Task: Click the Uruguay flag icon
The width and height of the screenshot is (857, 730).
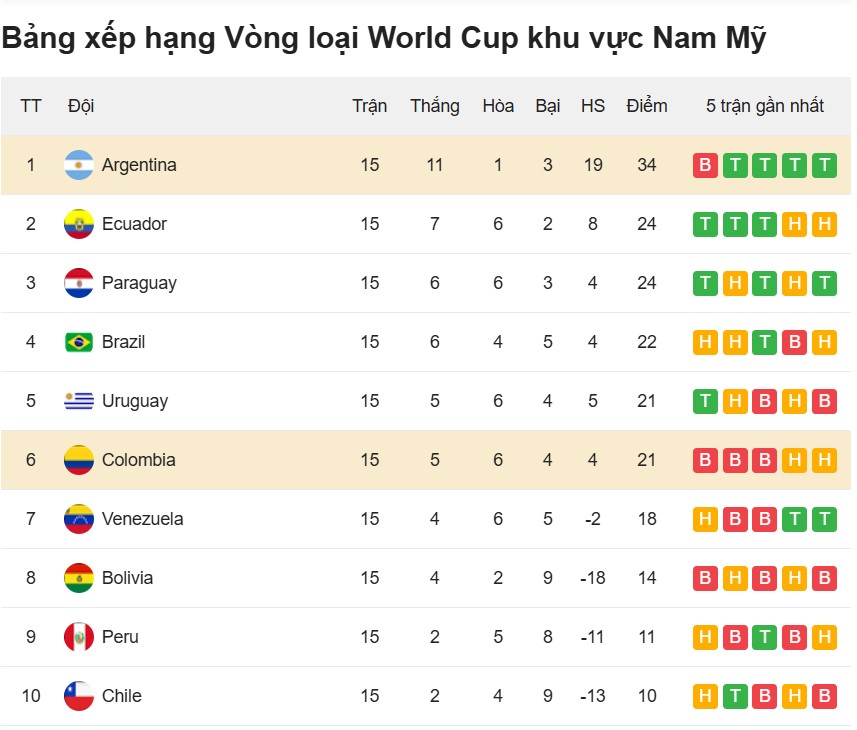Action: 79,401
